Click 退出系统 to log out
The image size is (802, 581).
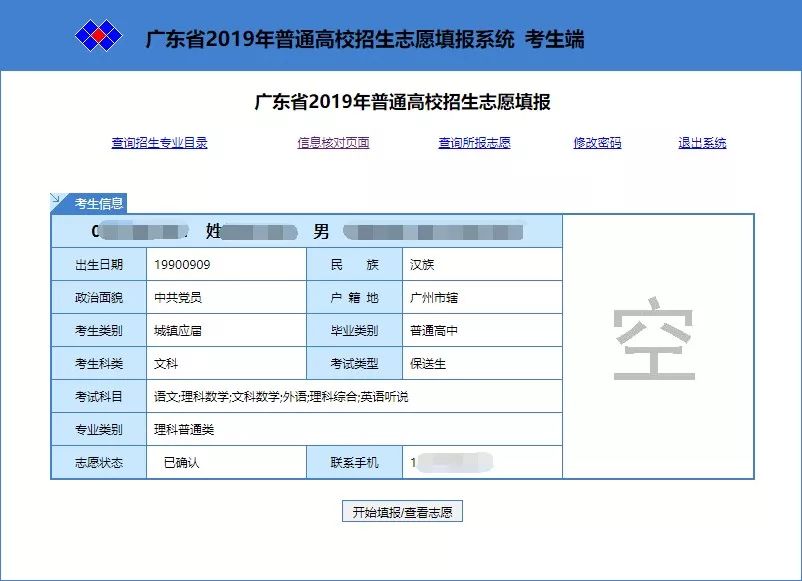tap(702, 143)
